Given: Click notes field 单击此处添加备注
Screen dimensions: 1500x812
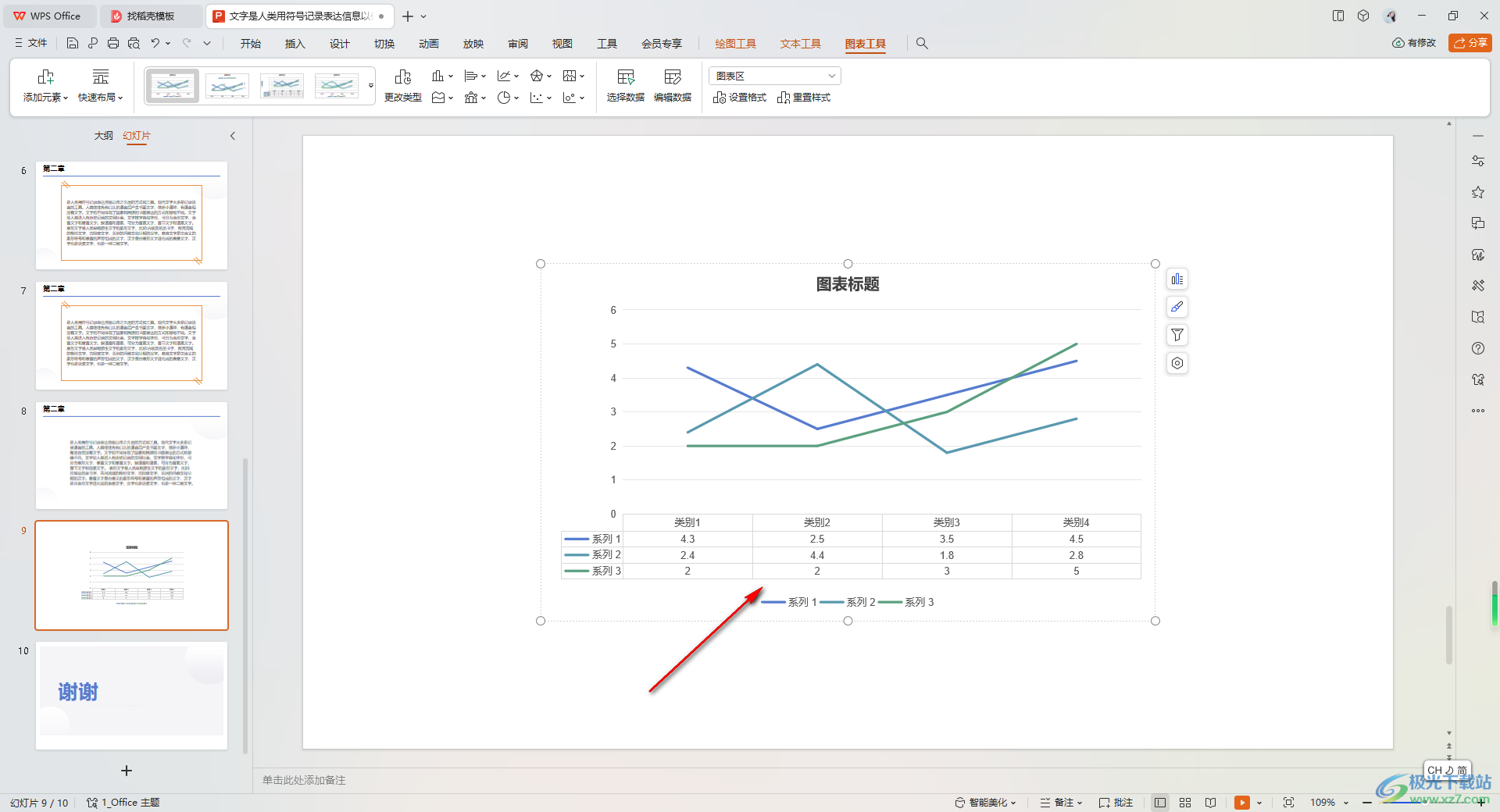Looking at the screenshot, I should pos(304,780).
